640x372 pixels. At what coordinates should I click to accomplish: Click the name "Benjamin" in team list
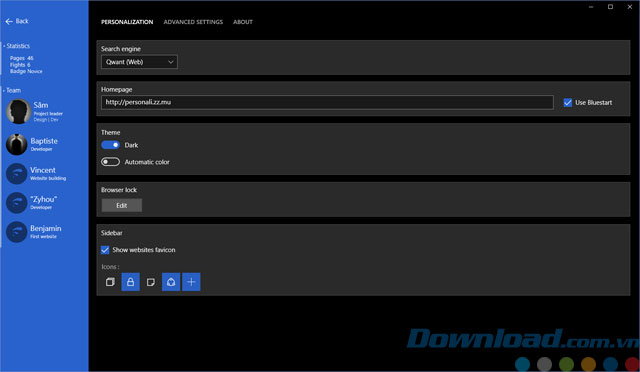(x=46, y=228)
